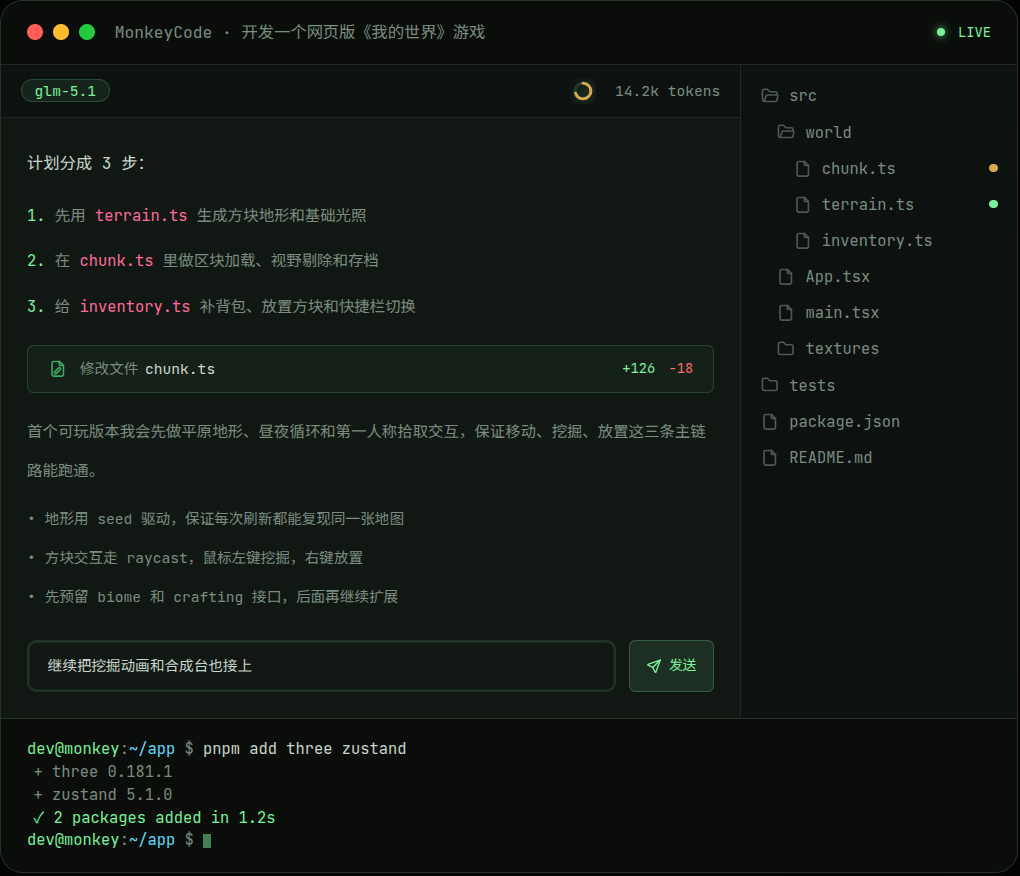The height and width of the screenshot is (876, 1020).
Task: Expand the src folder icon
Action: click(770, 96)
